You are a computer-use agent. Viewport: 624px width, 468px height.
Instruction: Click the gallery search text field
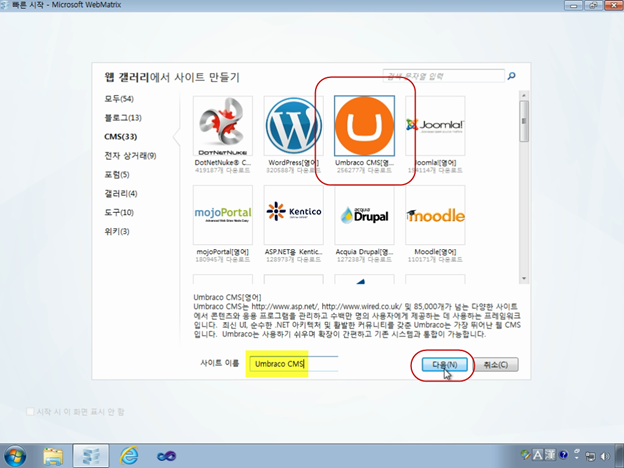point(443,76)
